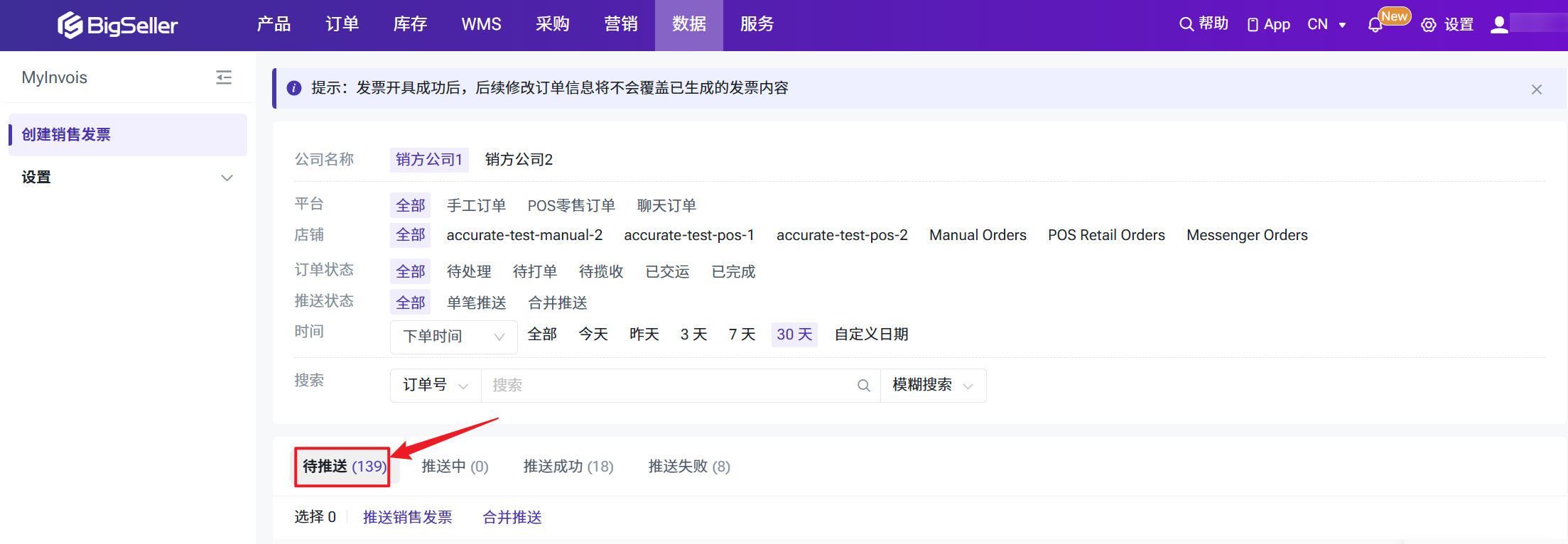Open the 下单时间 dropdown

click(x=453, y=337)
